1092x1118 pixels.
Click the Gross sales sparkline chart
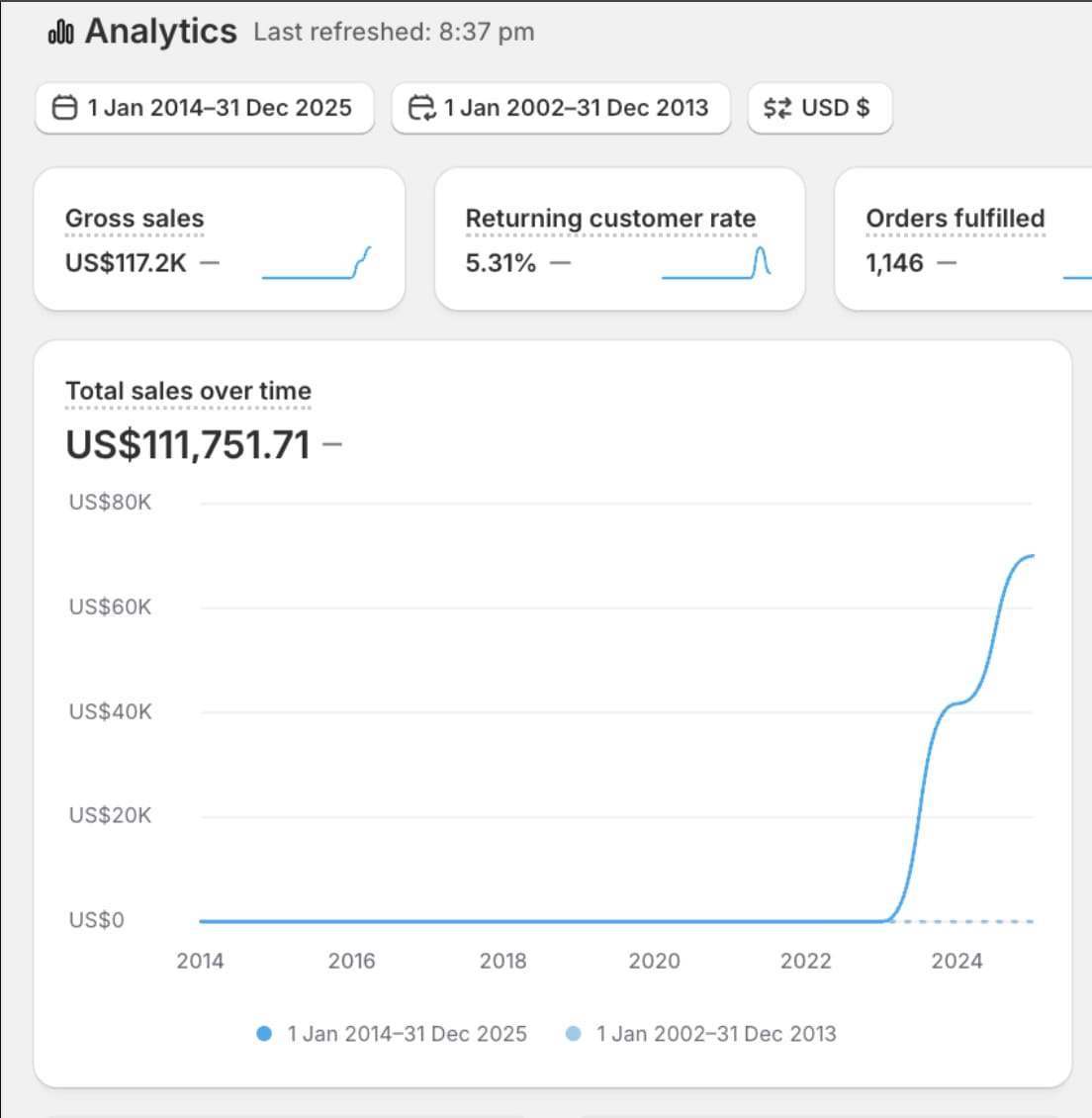click(317, 263)
